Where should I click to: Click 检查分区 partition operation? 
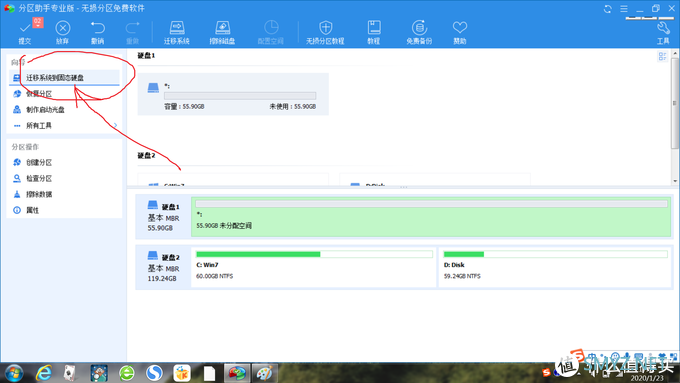click(64, 178)
